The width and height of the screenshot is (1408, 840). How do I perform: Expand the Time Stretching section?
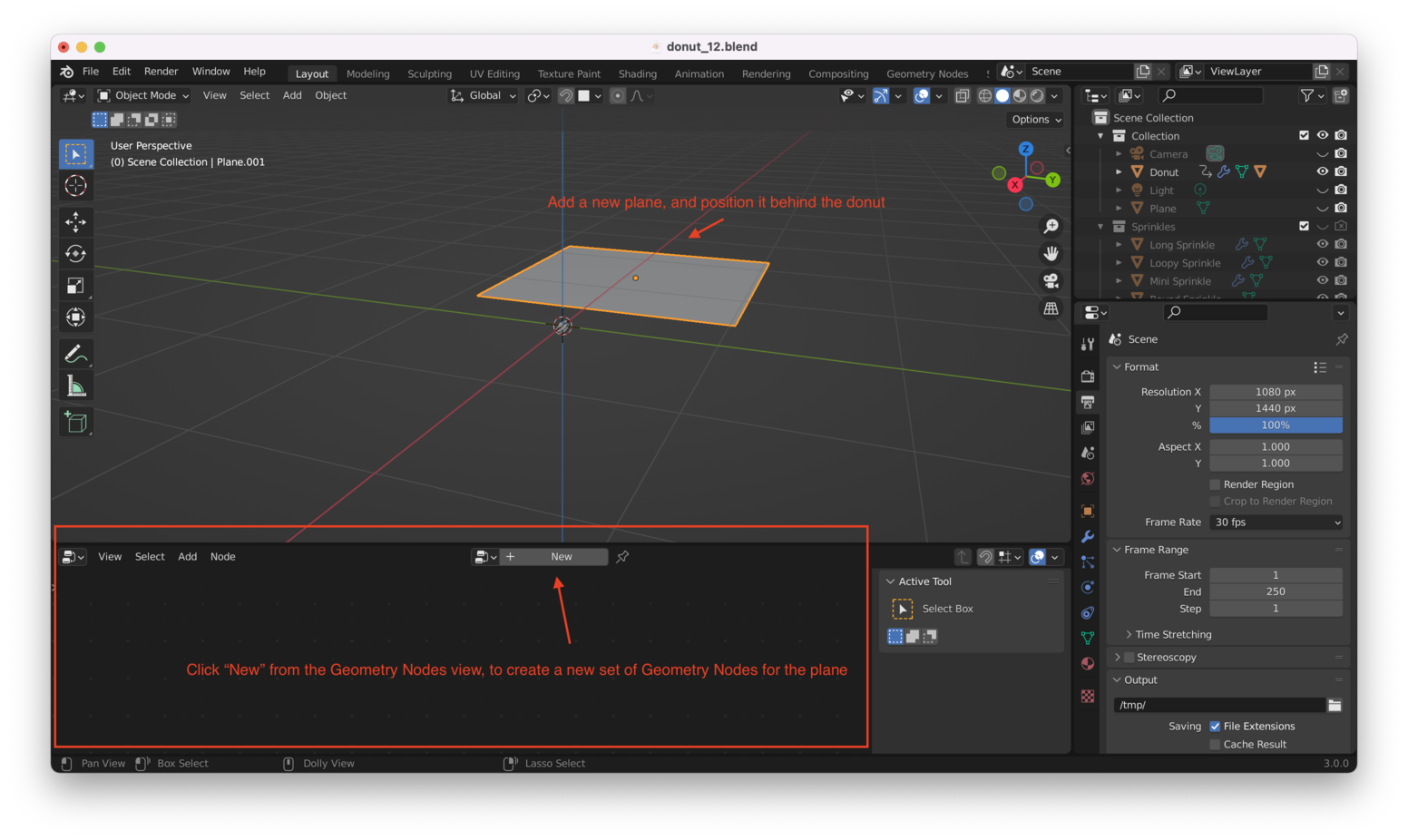pos(1172,634)
